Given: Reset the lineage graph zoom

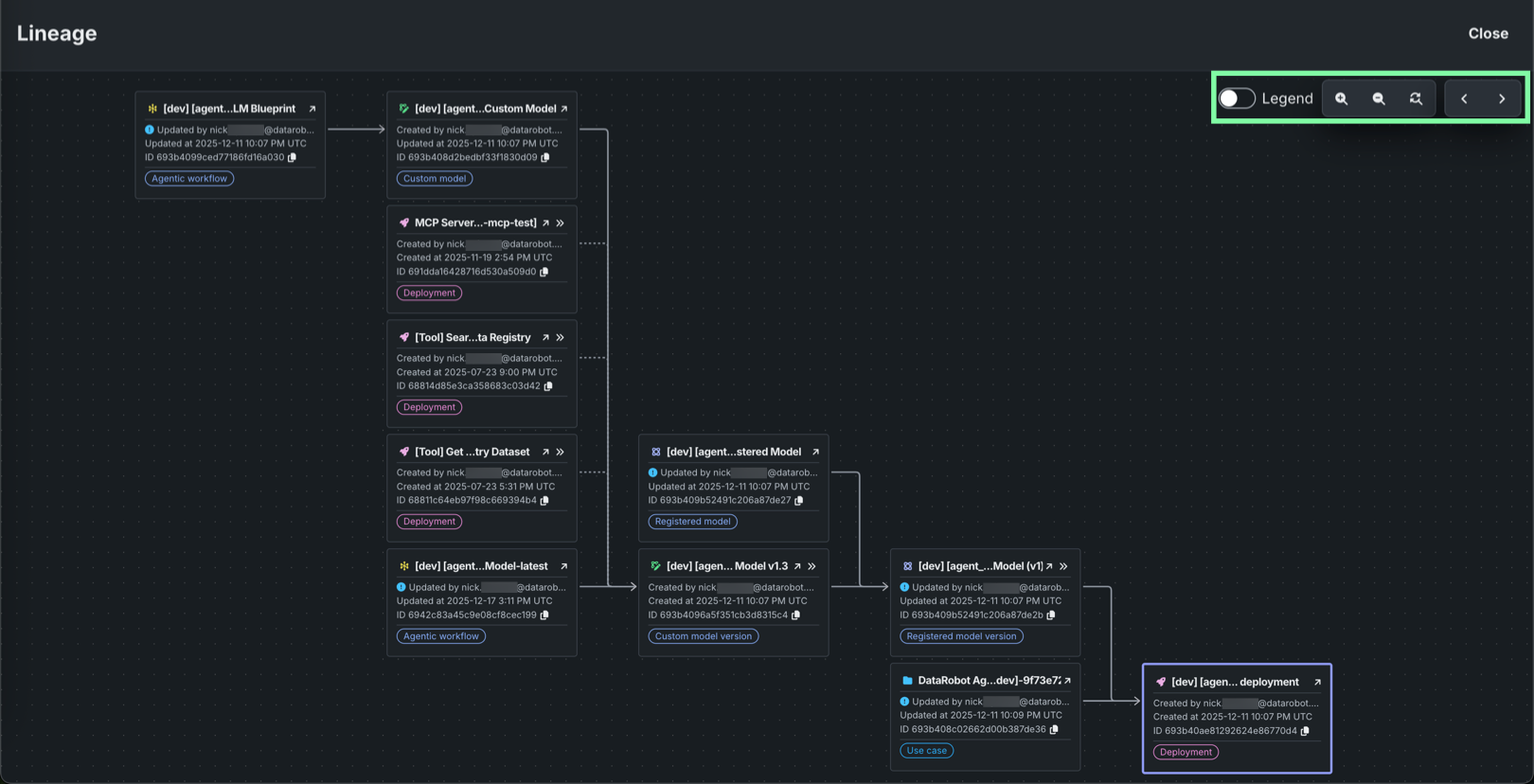Looking at the screenshot, I should [x=1416, y=98].
